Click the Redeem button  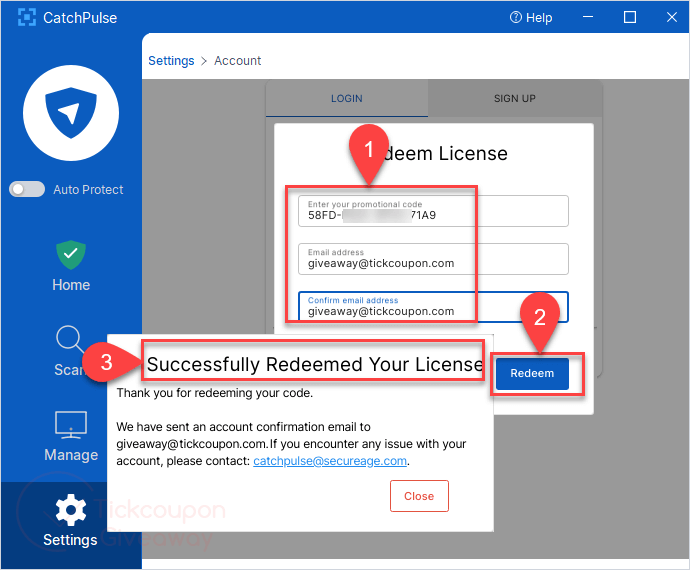[532, 374]
